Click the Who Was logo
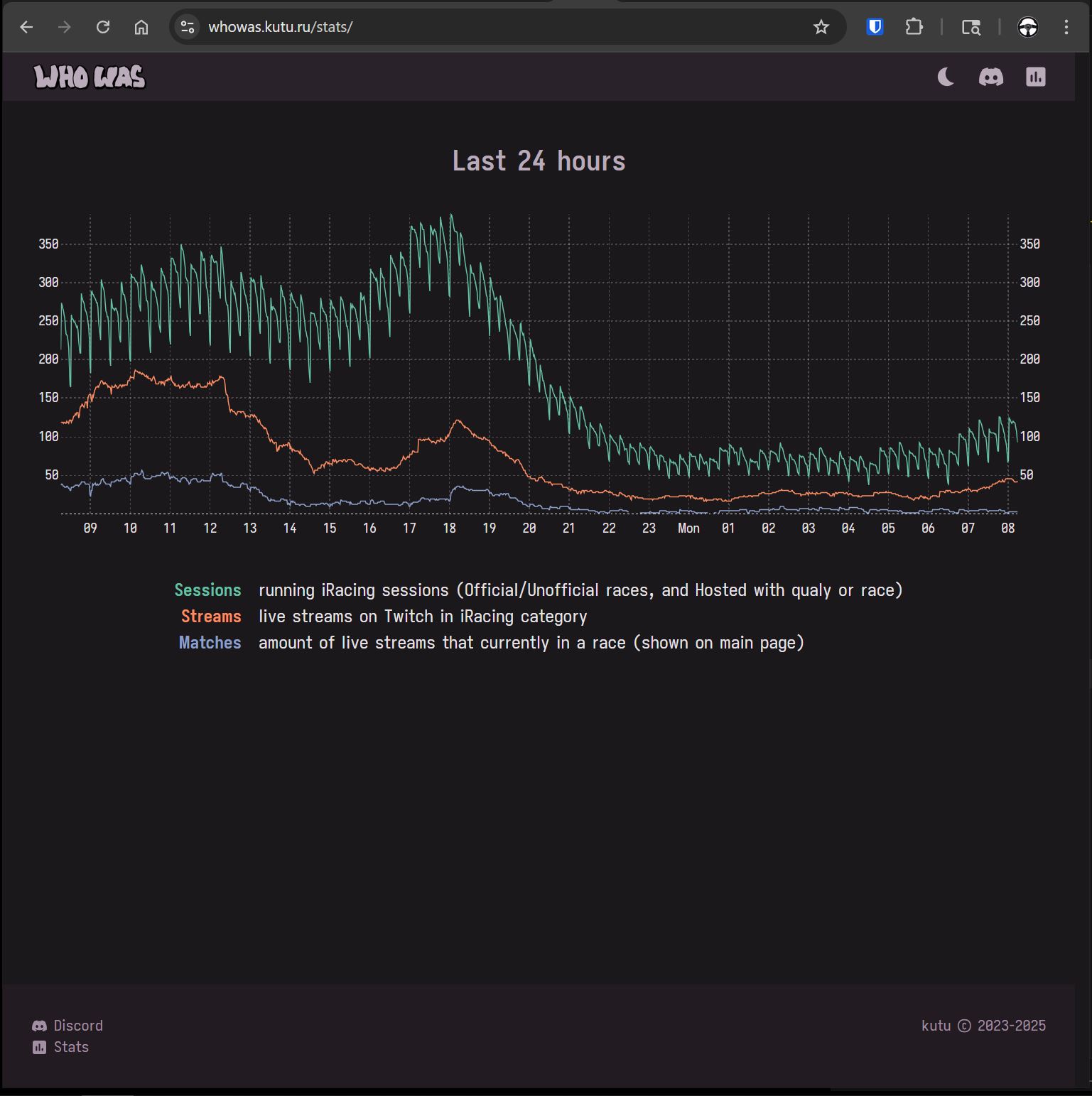 [x=89, y=77]
